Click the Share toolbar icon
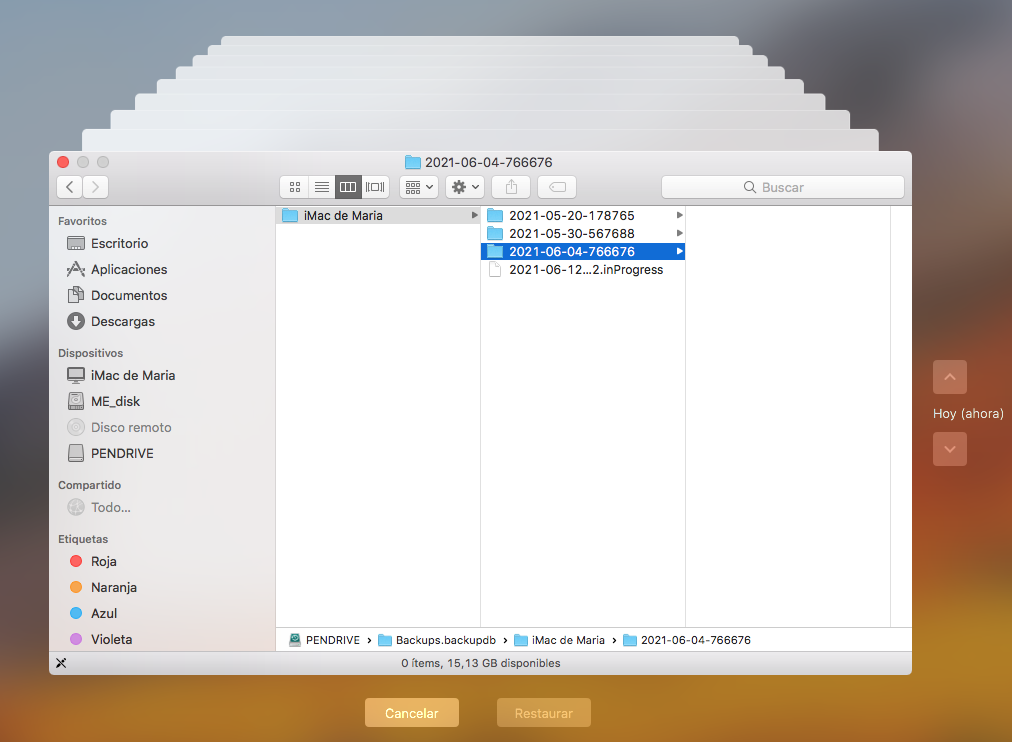The image size is (1012, 742). [x=511, y=187]
